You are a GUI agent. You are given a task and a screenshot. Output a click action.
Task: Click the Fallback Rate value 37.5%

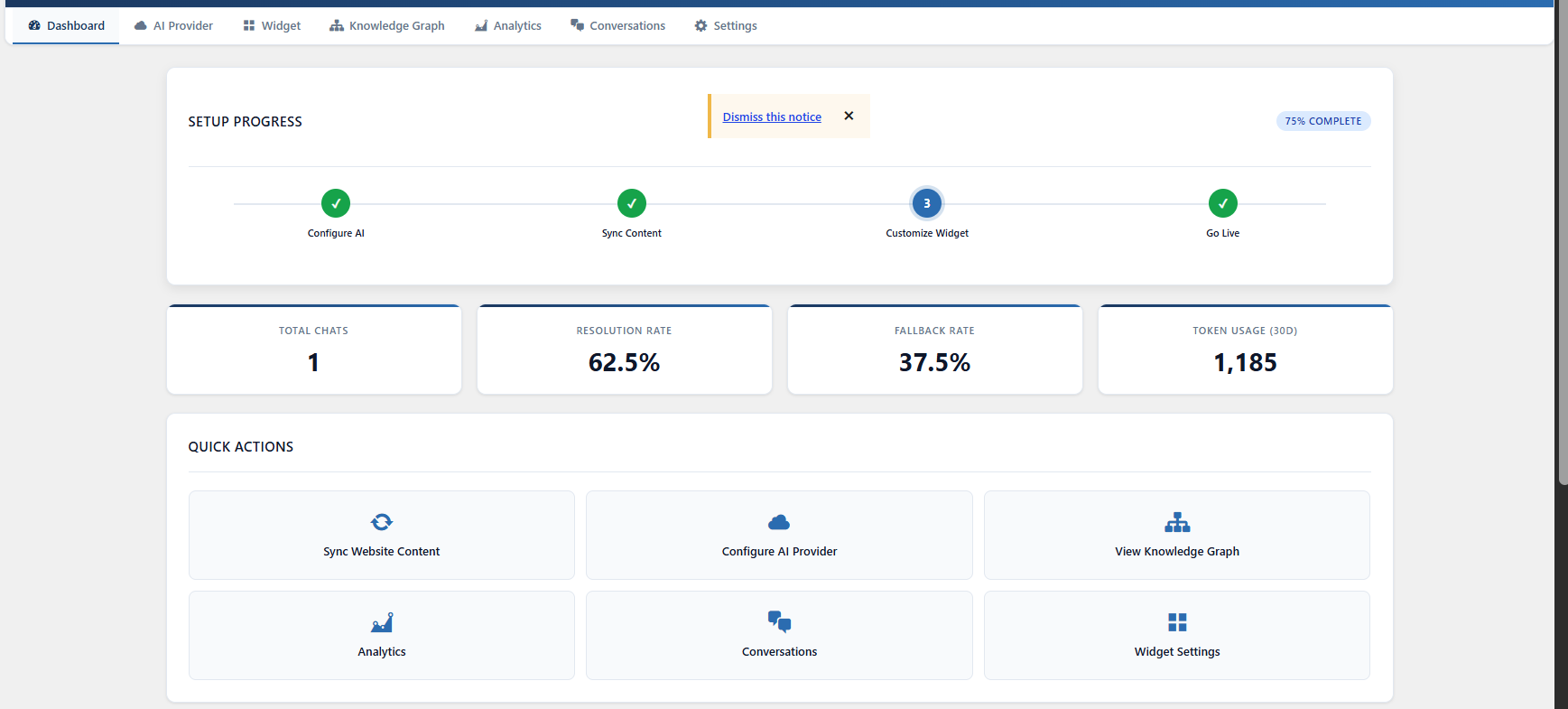pos(934,362)
